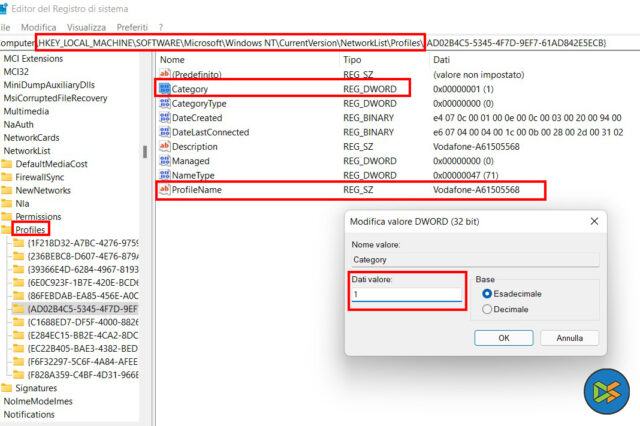Viewport: 640px width, 426px height.
Task: Select the Esadecimale radio button
Action: pos(487,293)
